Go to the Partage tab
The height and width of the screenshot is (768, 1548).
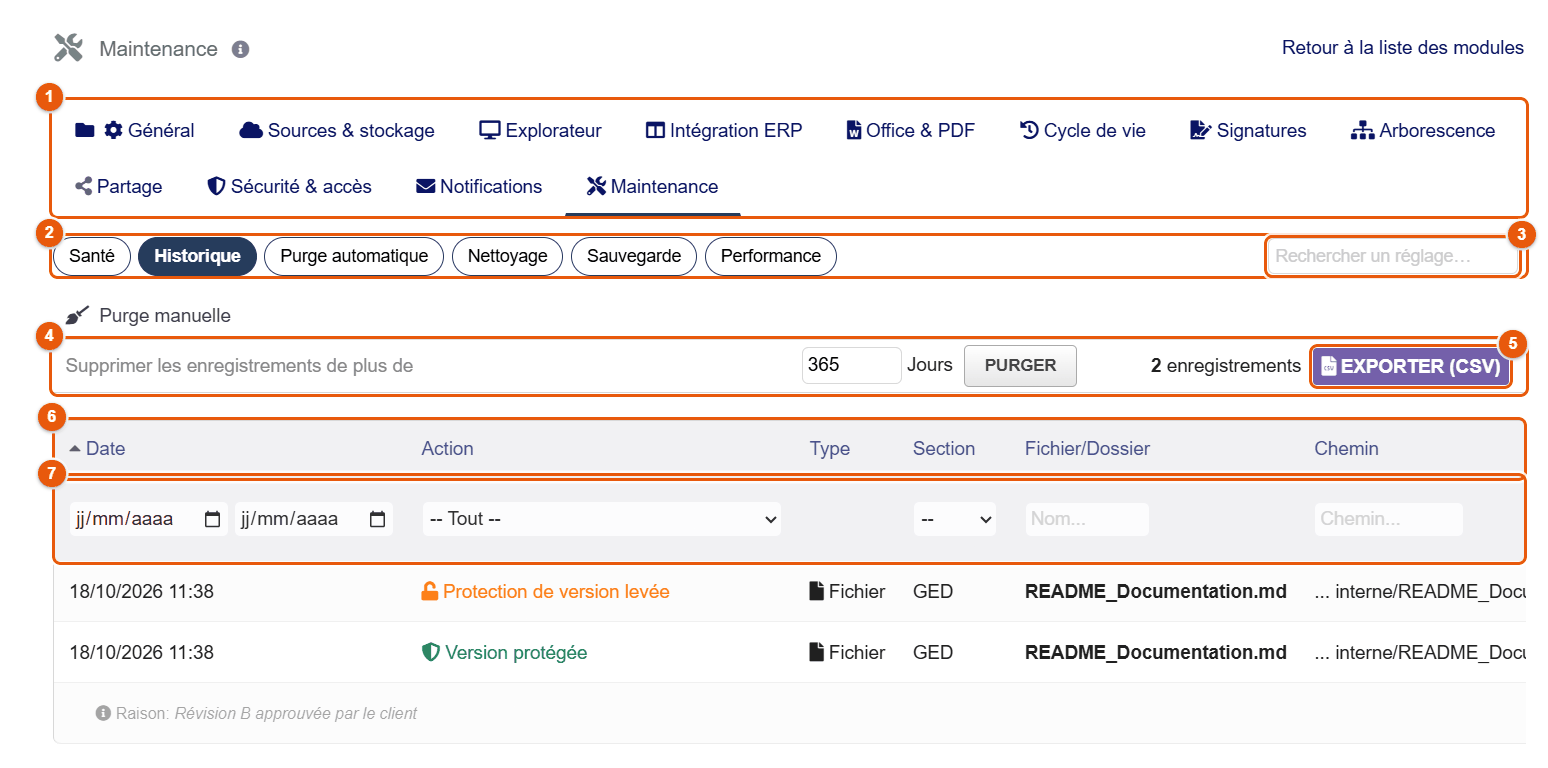point(119,187)
